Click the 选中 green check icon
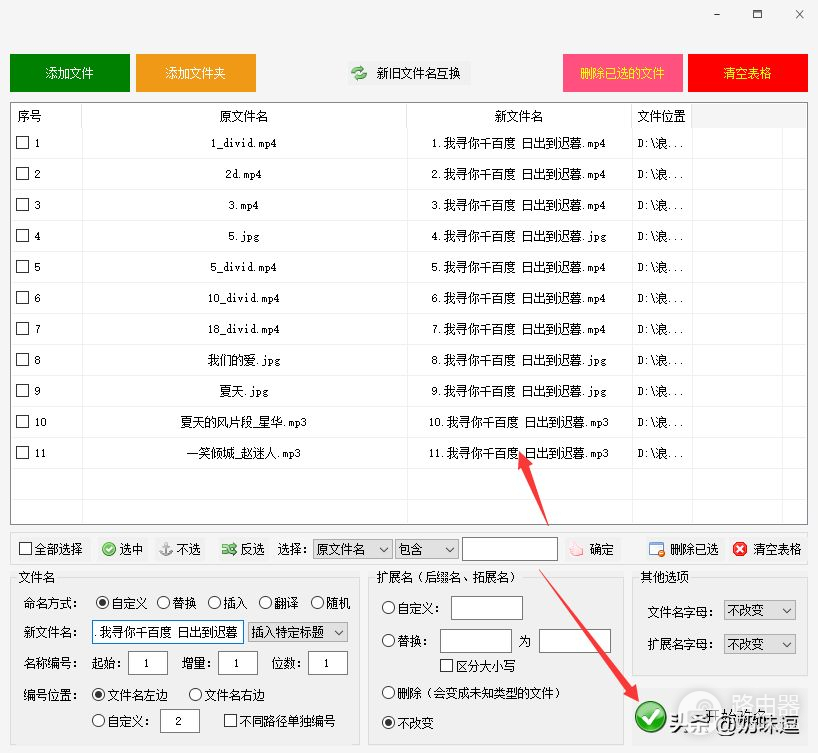This screenshot has width=818, height=753. 109,549
